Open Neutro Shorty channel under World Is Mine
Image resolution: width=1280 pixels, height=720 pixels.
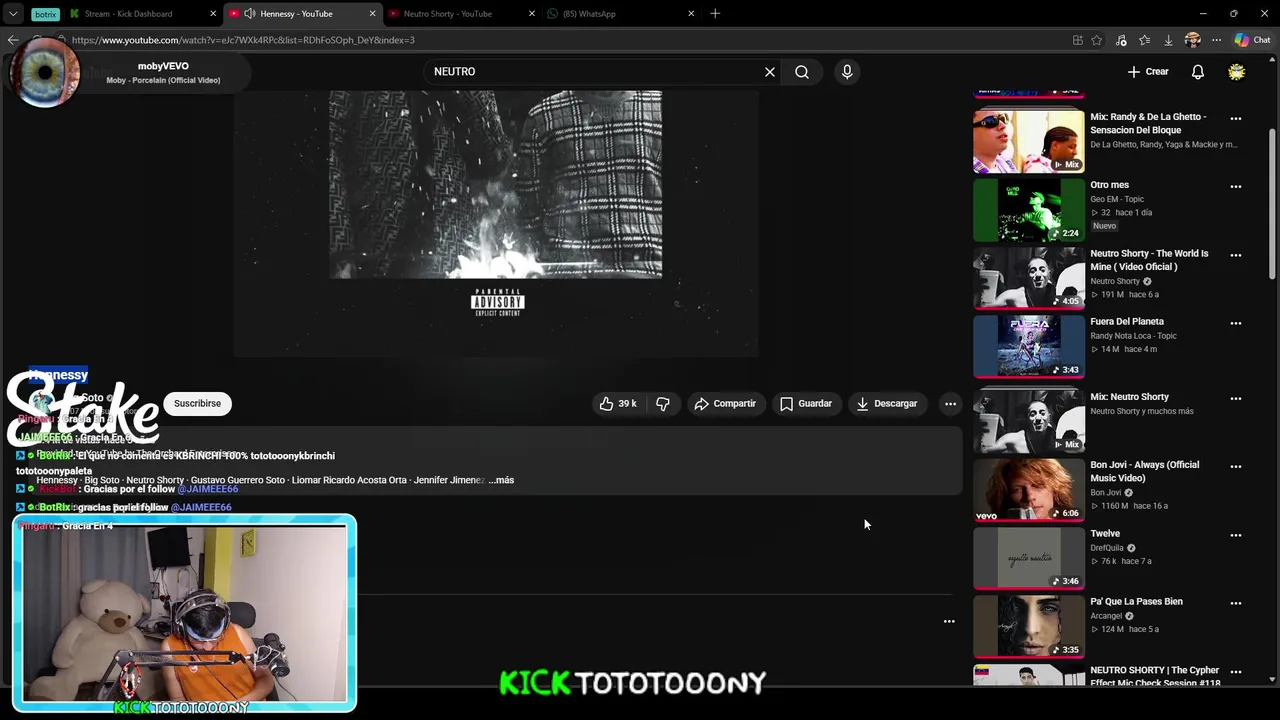click(x=1115, y=281)
